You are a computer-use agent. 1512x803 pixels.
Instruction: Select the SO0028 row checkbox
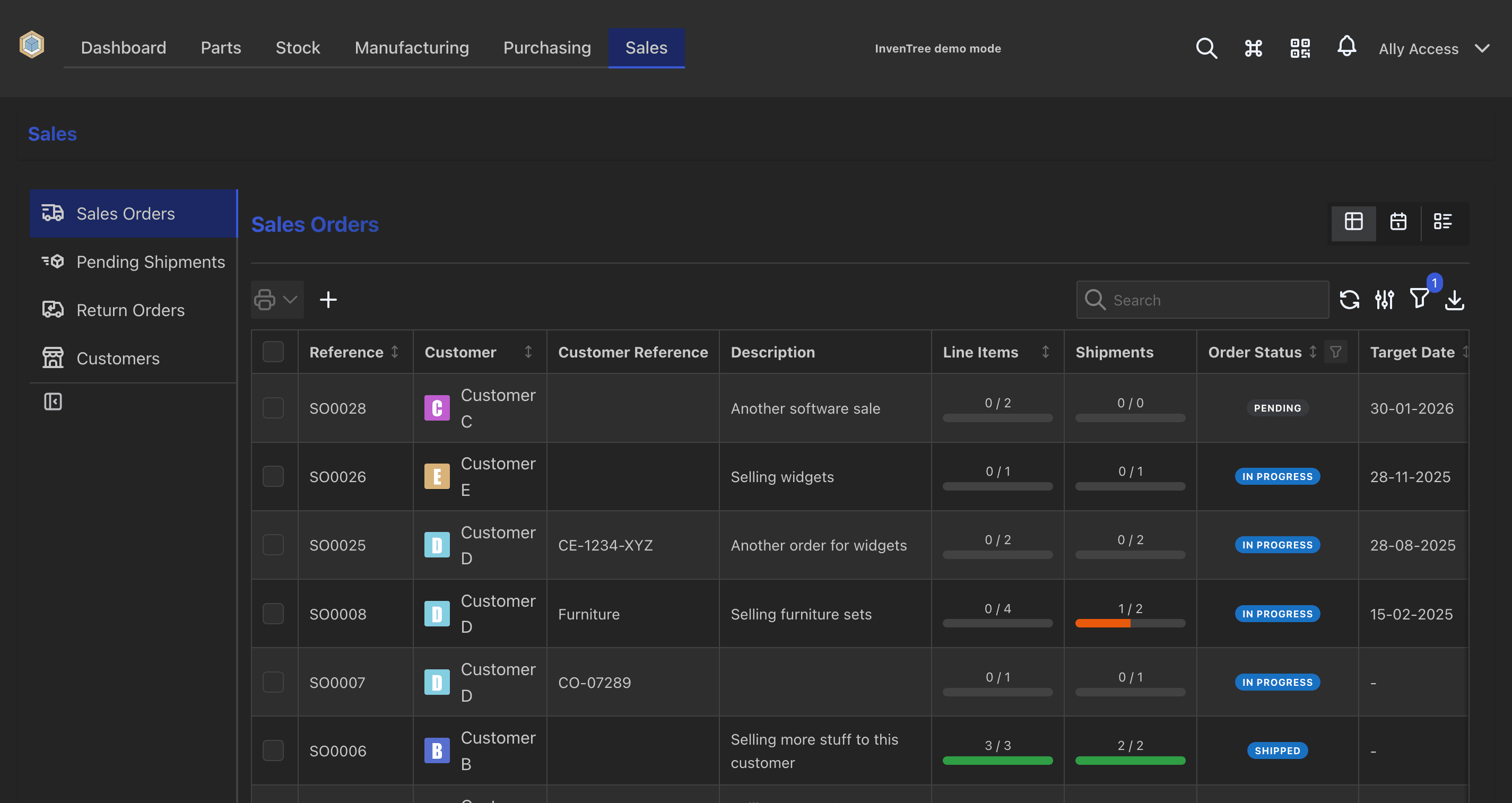click(x=273, y=408)
